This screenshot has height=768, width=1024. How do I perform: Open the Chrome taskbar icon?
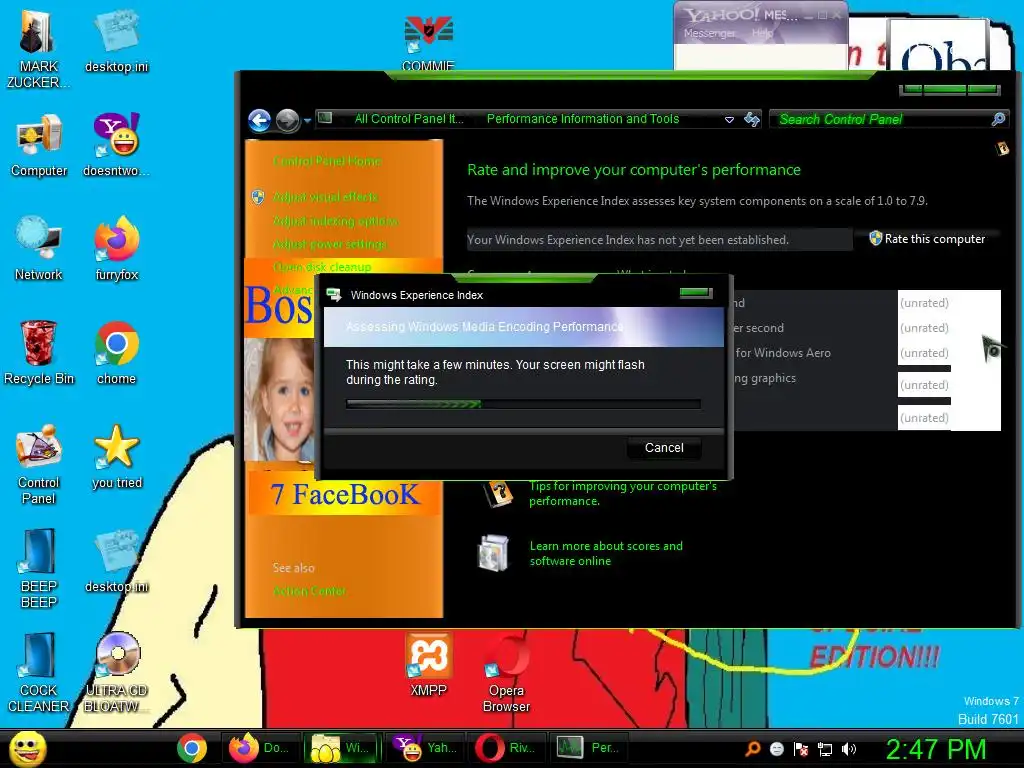[x=191, y=748]
